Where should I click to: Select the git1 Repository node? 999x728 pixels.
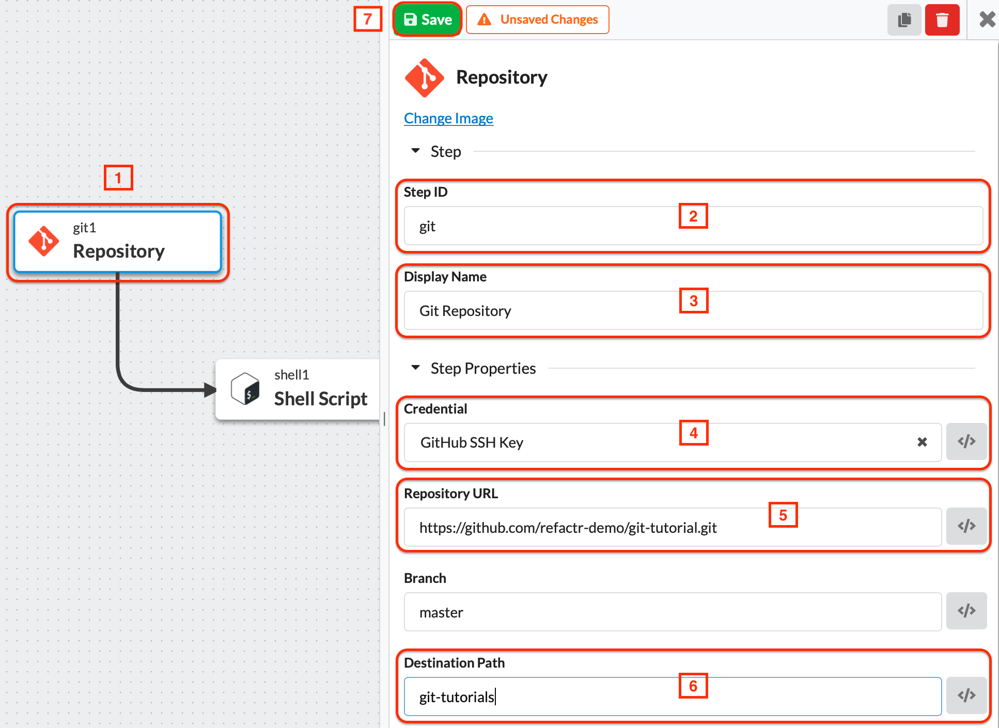click(x=118, y=242)
